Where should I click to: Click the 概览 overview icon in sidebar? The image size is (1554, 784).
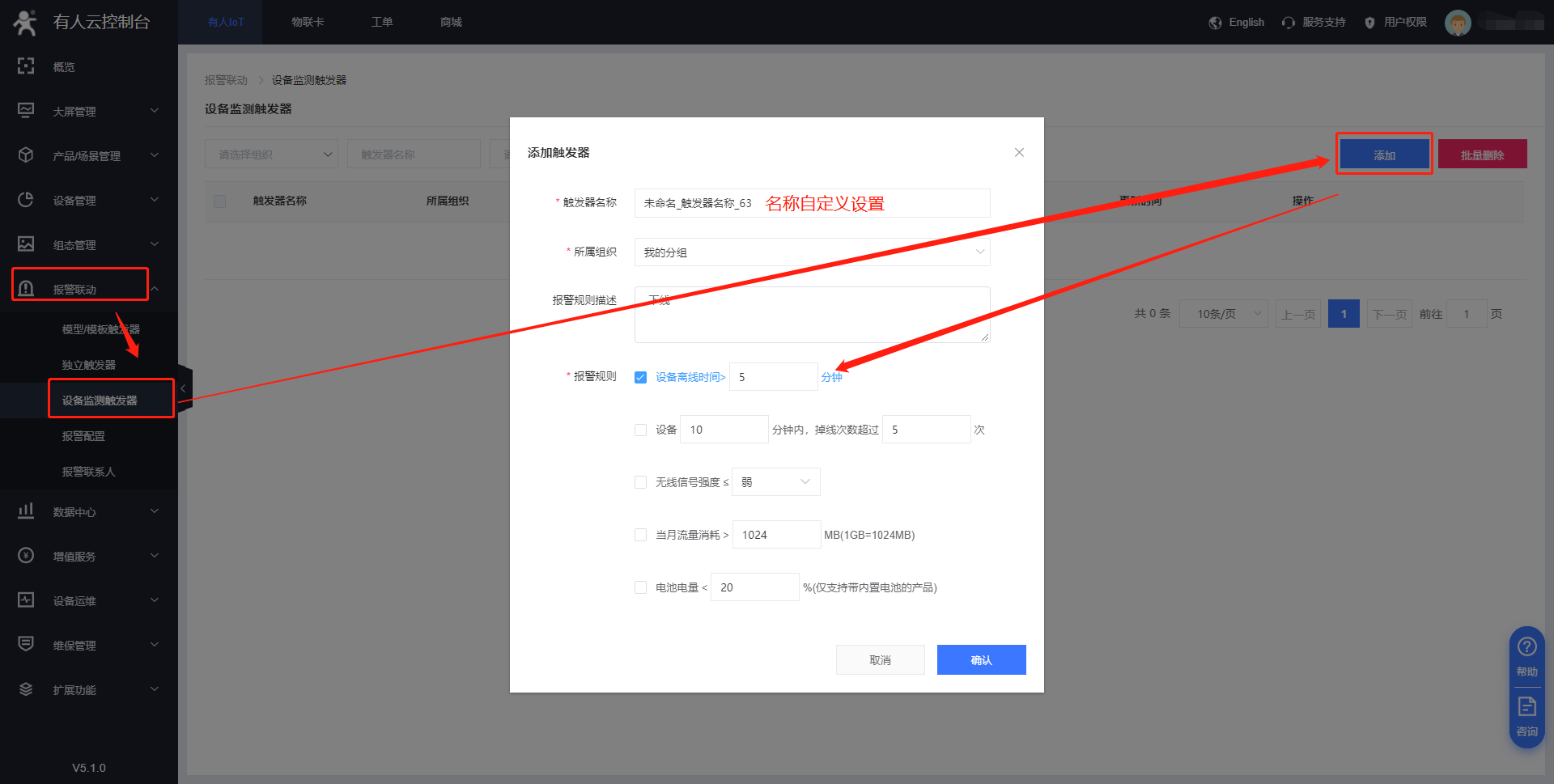26,66
